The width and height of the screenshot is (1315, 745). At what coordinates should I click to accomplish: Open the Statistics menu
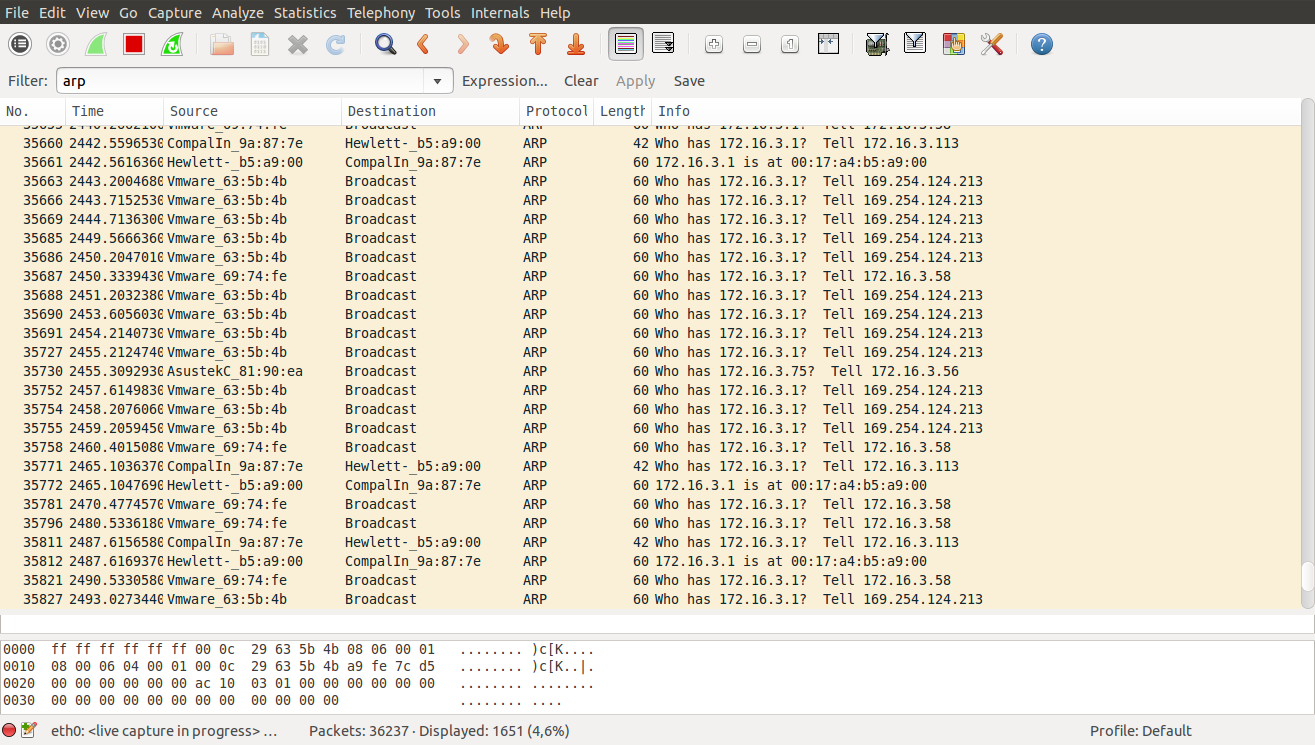click(x=305, y=13)
